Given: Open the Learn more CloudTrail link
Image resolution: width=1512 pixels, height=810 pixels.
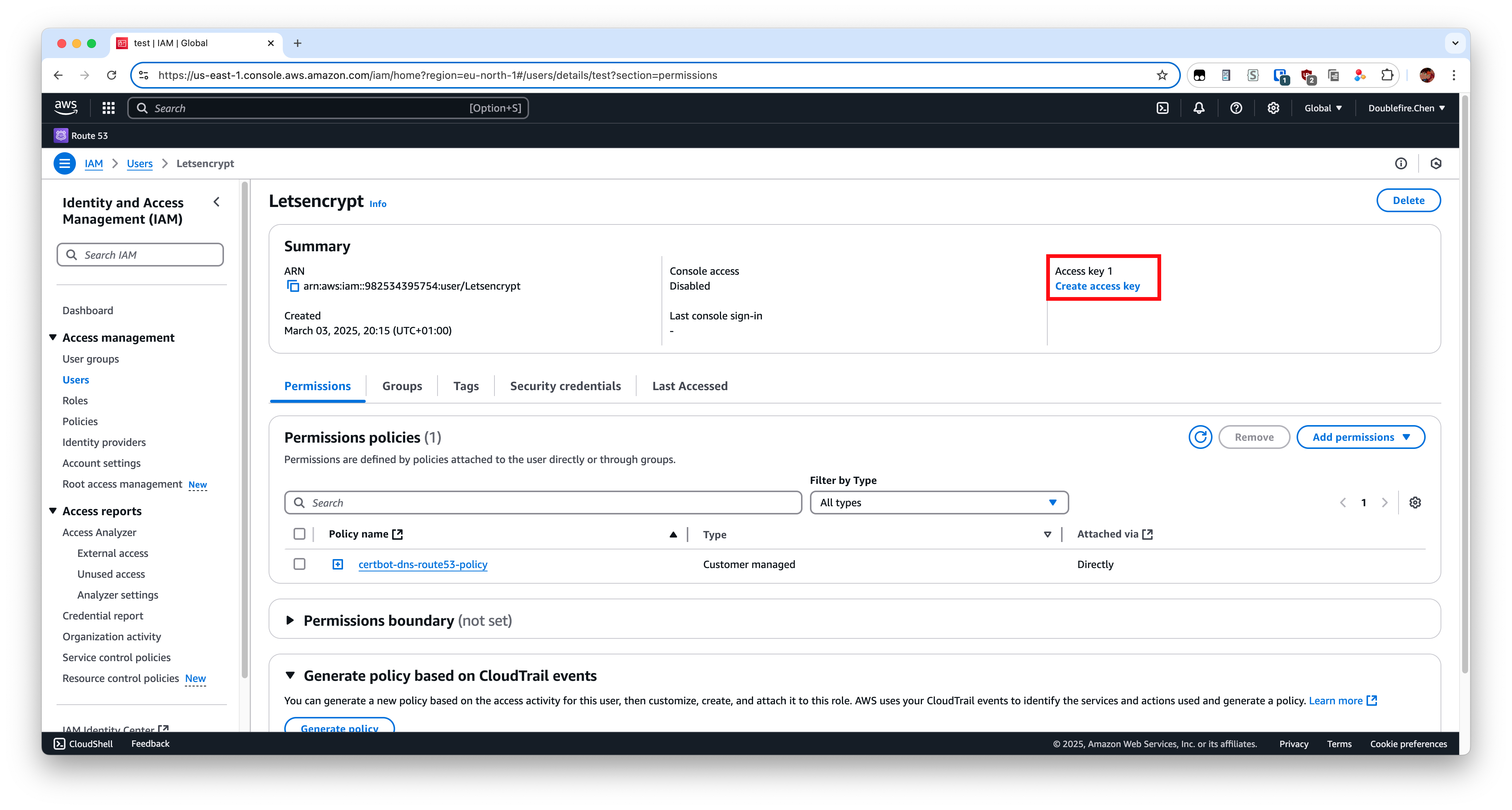Looking at the screenshot, I should (1343, 701).
